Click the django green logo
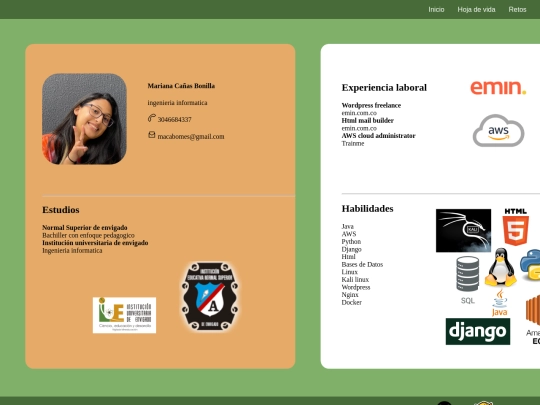The height and width of the screenshot is (405, 540). [478, 331]
